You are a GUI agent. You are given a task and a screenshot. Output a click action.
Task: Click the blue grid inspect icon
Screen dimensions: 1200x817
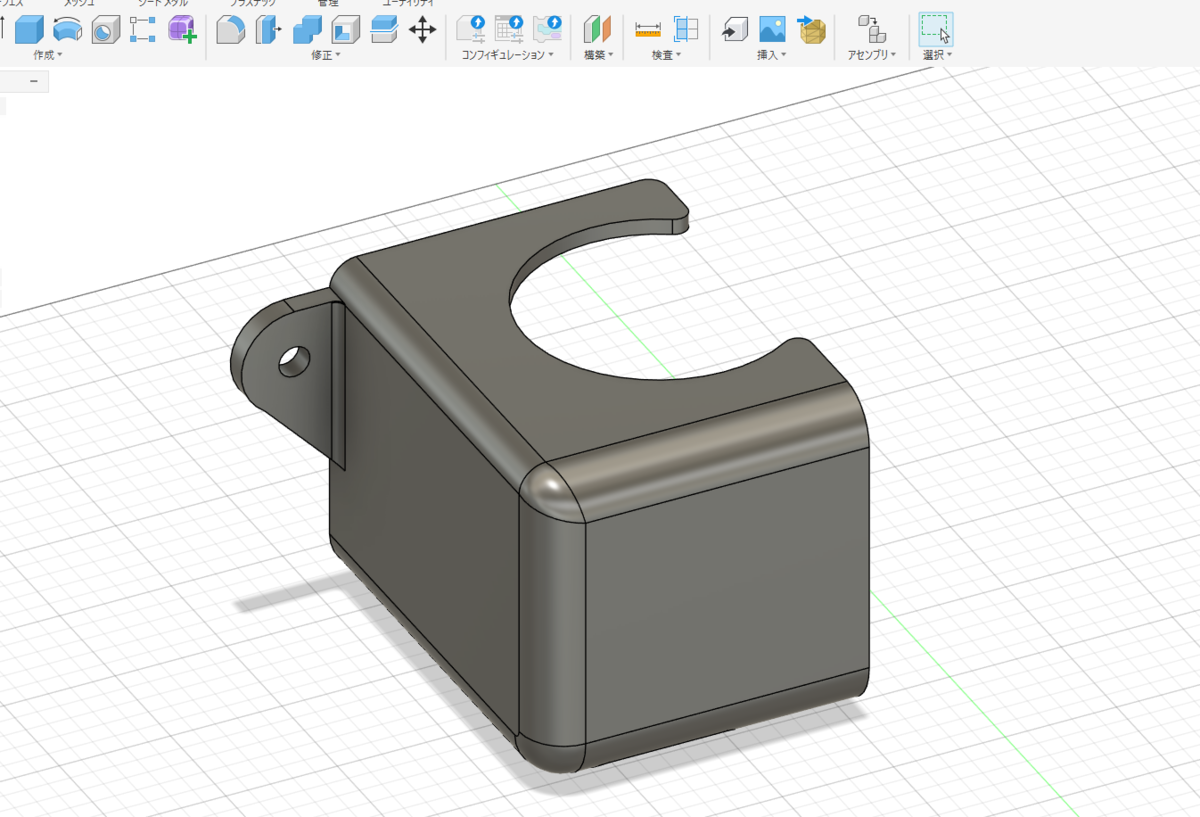coord(686,30)
